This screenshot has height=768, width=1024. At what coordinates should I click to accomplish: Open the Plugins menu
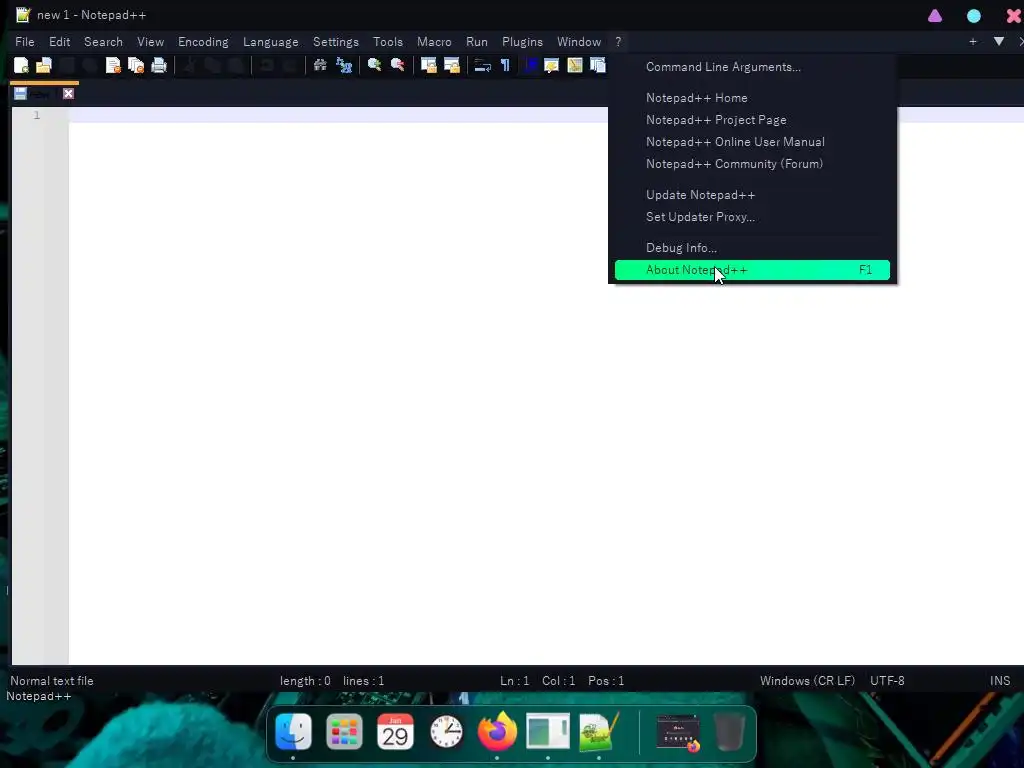click(522, 42)
